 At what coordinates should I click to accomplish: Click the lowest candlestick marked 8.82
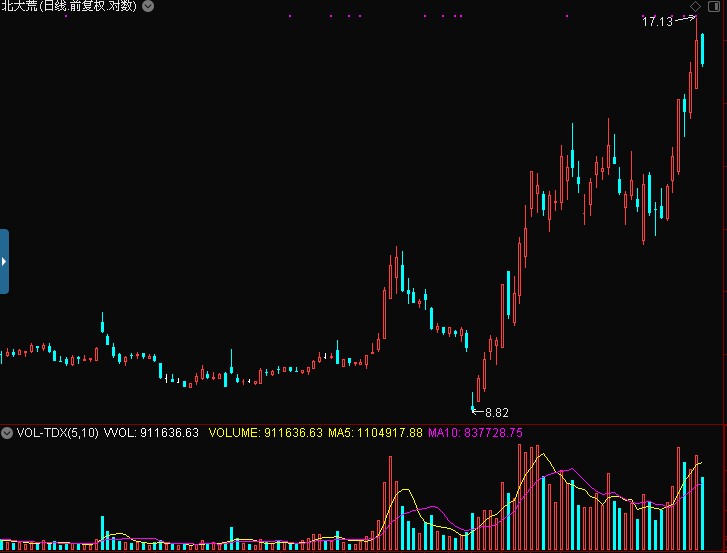pyautogui.click(x=472, y=402)
